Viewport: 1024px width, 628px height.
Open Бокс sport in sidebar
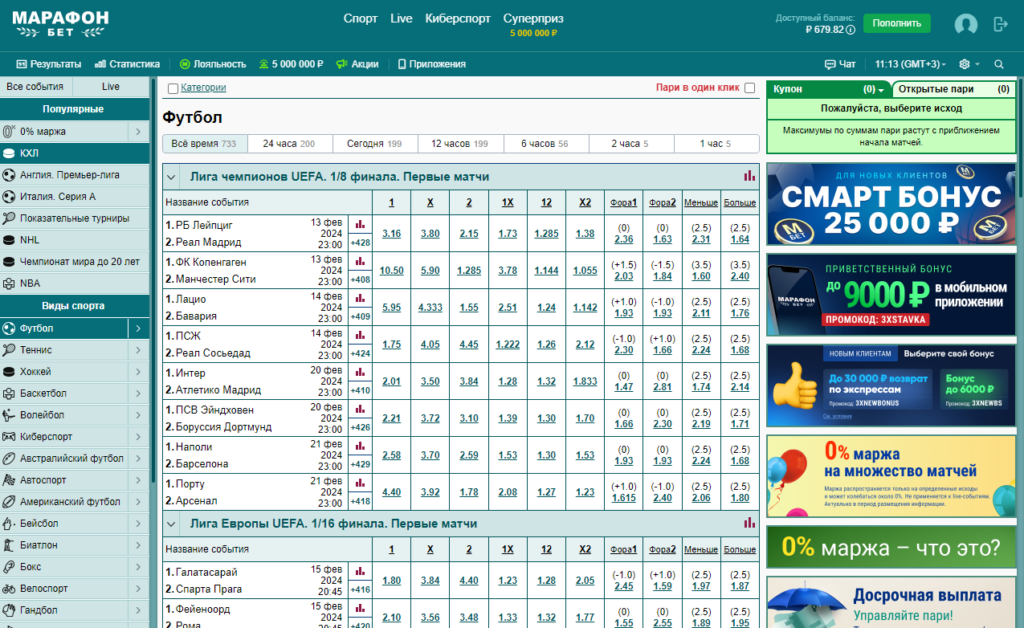[x=63, y=567]
